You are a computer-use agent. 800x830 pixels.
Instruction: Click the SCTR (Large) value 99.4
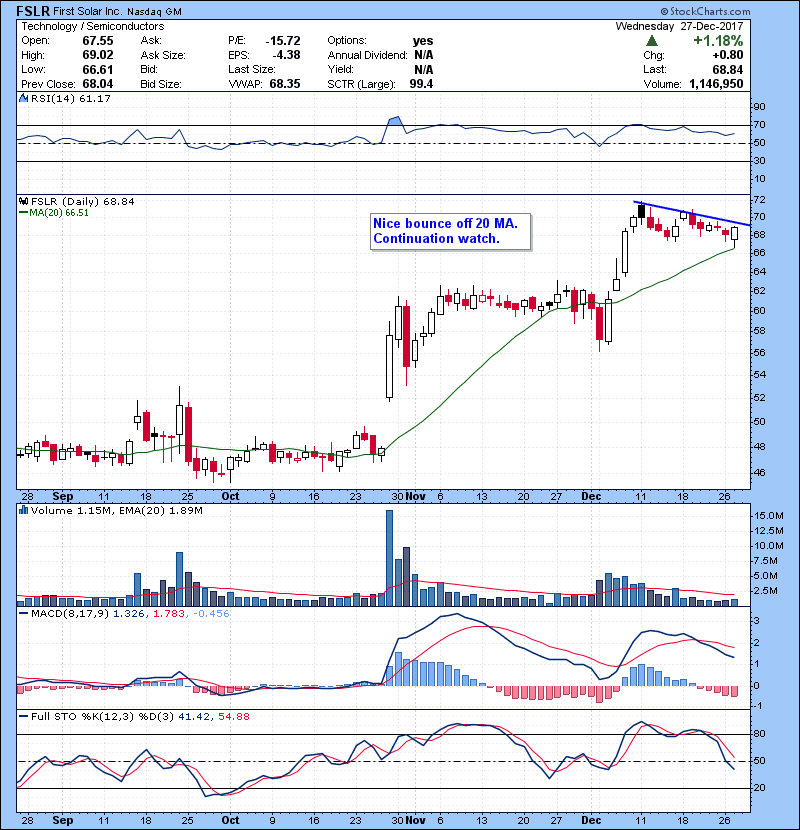coord(421,84)
